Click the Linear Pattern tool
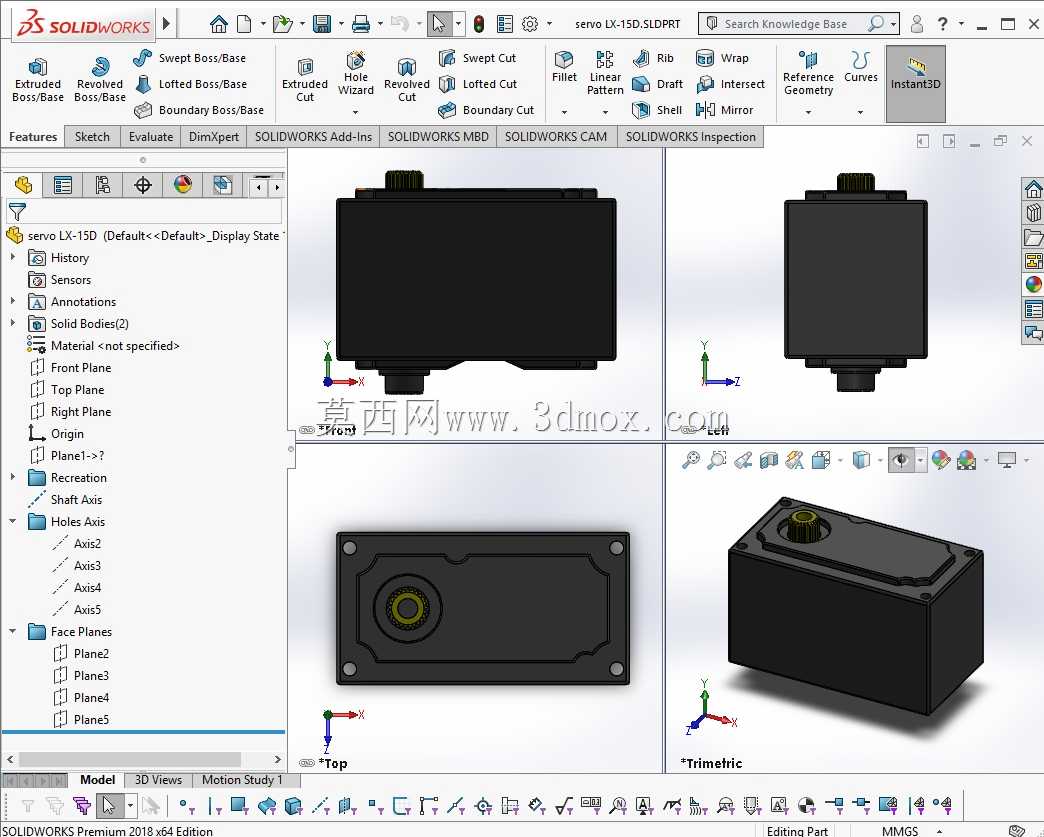Screen dimensions: 1044x837 click(x=605, y=74)
